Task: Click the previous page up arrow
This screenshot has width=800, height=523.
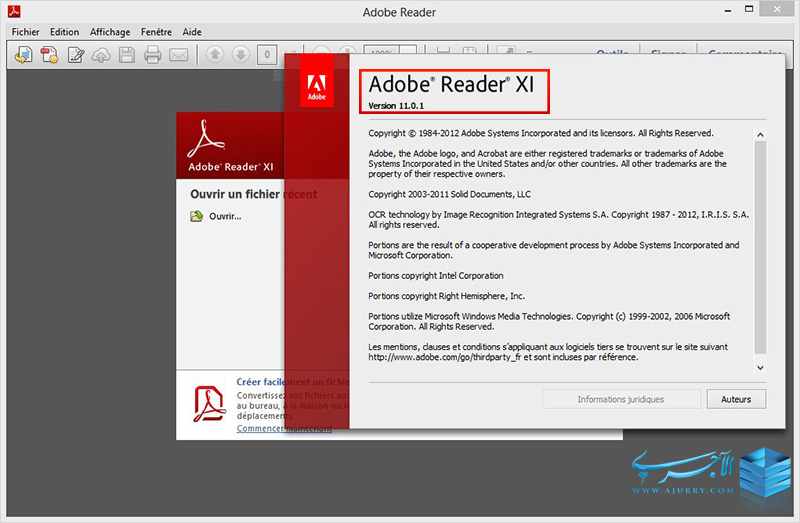Action: 215,54
